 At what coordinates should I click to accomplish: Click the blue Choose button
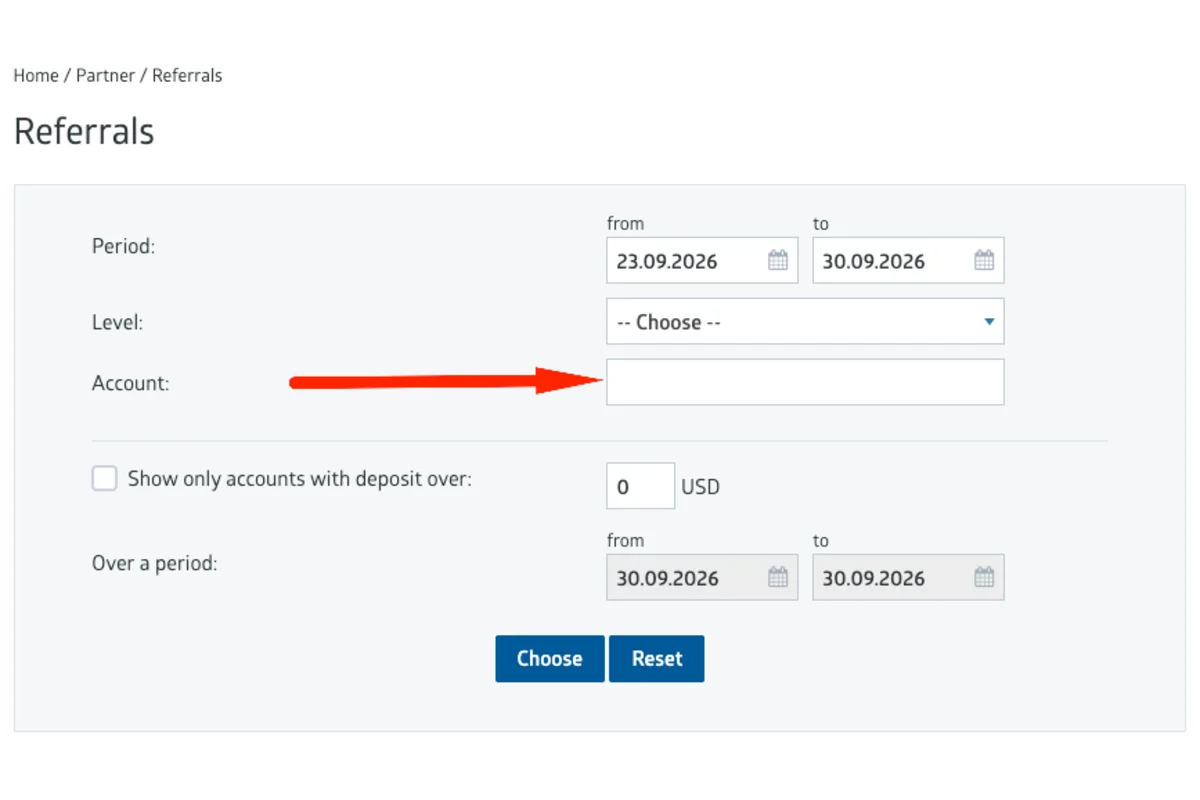[x=550, y=659]
